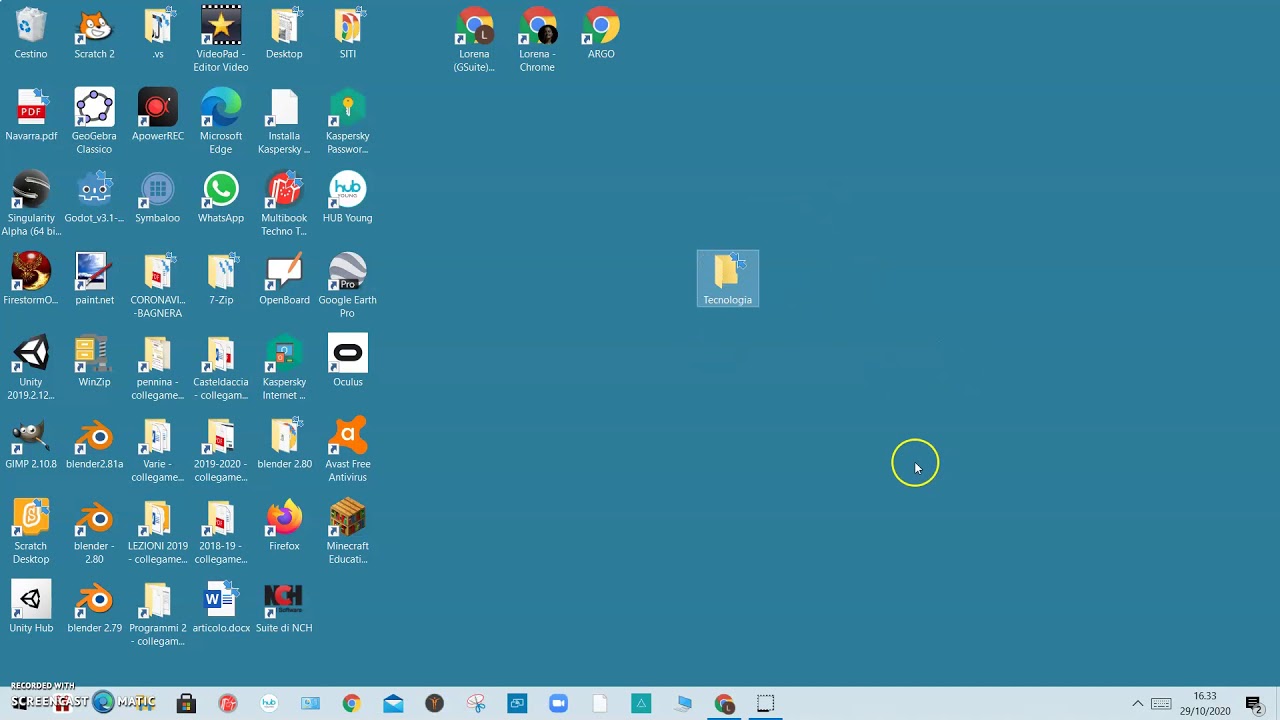Select the FirestormO shortcut
The image size is (1280, 720).
(x=31, y=280)
